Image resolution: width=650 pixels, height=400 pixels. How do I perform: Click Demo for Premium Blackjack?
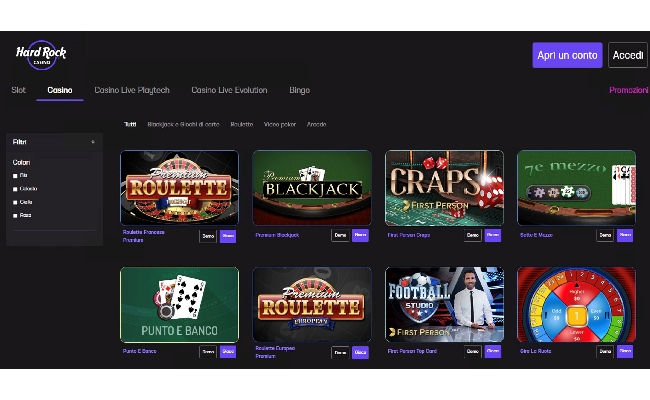(340, 235)
